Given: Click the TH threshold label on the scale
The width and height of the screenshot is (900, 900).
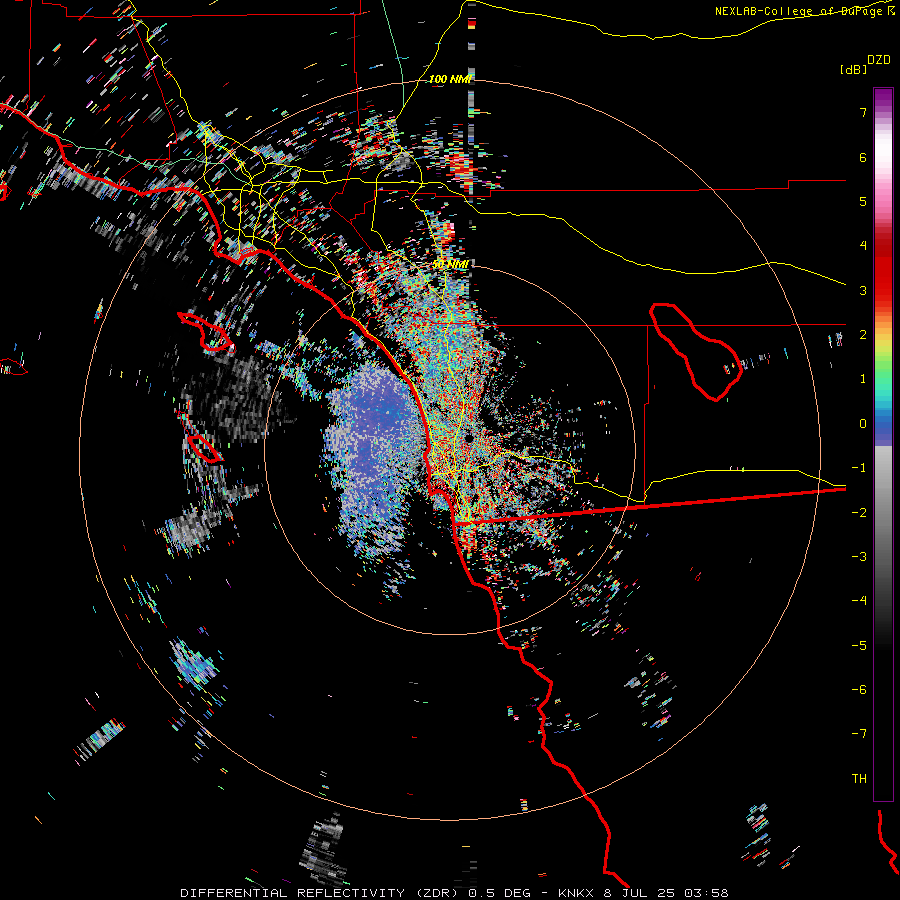Looking at the screenshot, I should point(859,779).
